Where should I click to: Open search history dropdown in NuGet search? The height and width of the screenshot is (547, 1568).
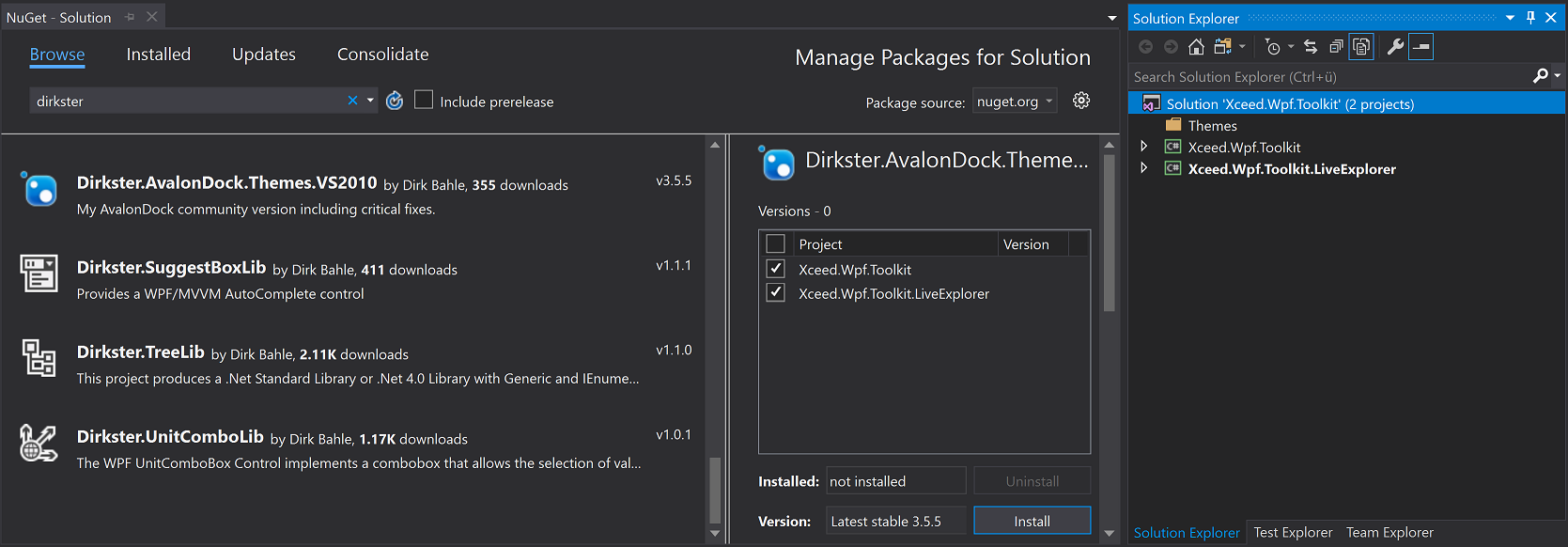(x=370, y=101)
